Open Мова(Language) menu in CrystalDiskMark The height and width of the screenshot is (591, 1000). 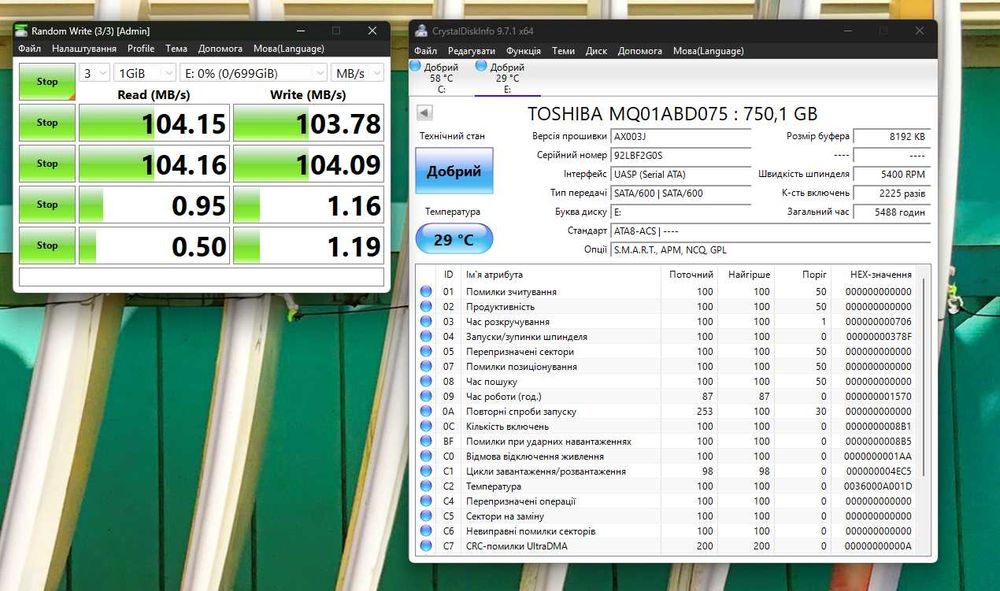tap(288, 48)
